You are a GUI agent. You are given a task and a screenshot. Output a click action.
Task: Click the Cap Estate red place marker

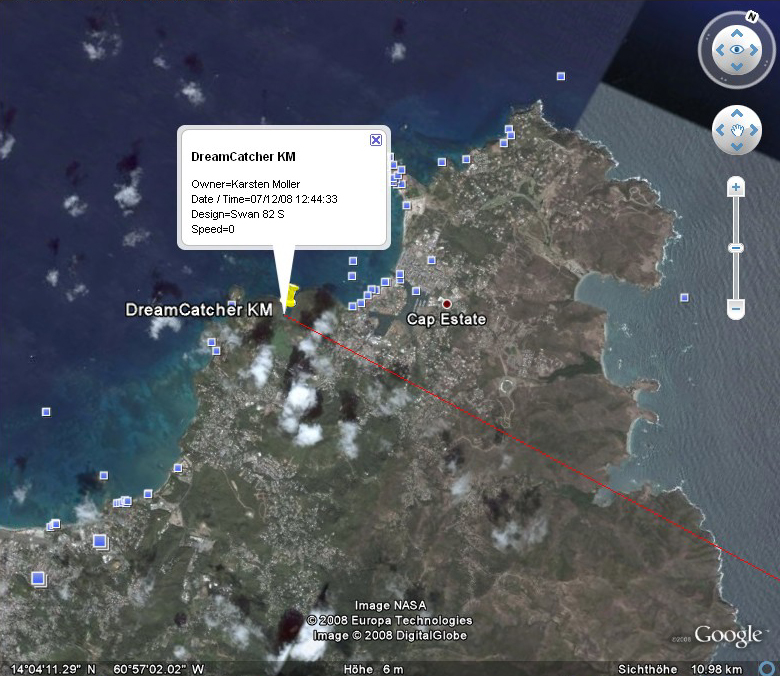click(x=447, y=304)
